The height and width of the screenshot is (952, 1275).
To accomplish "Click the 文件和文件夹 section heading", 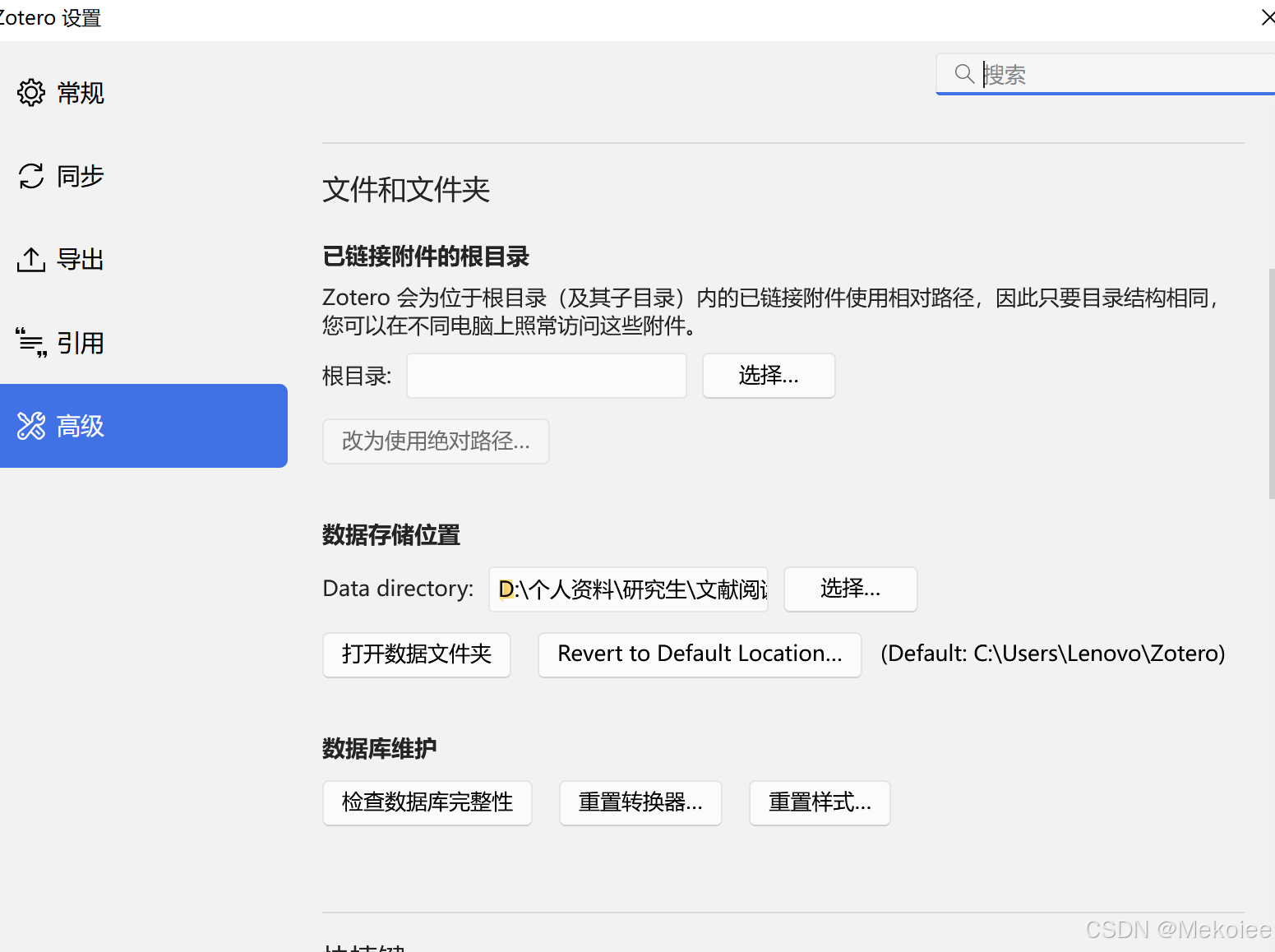I will coord(406,190).
